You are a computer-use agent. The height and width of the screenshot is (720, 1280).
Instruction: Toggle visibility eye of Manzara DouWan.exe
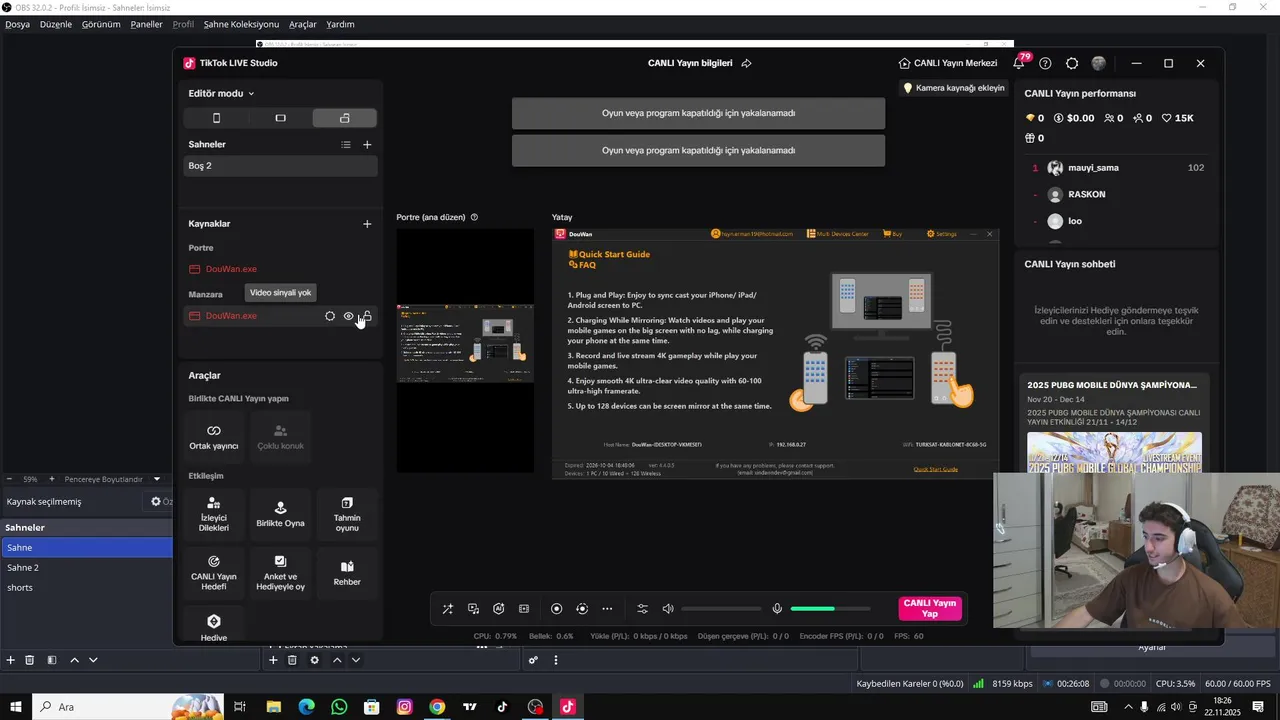pyautogui.click(x=348, y=316)
